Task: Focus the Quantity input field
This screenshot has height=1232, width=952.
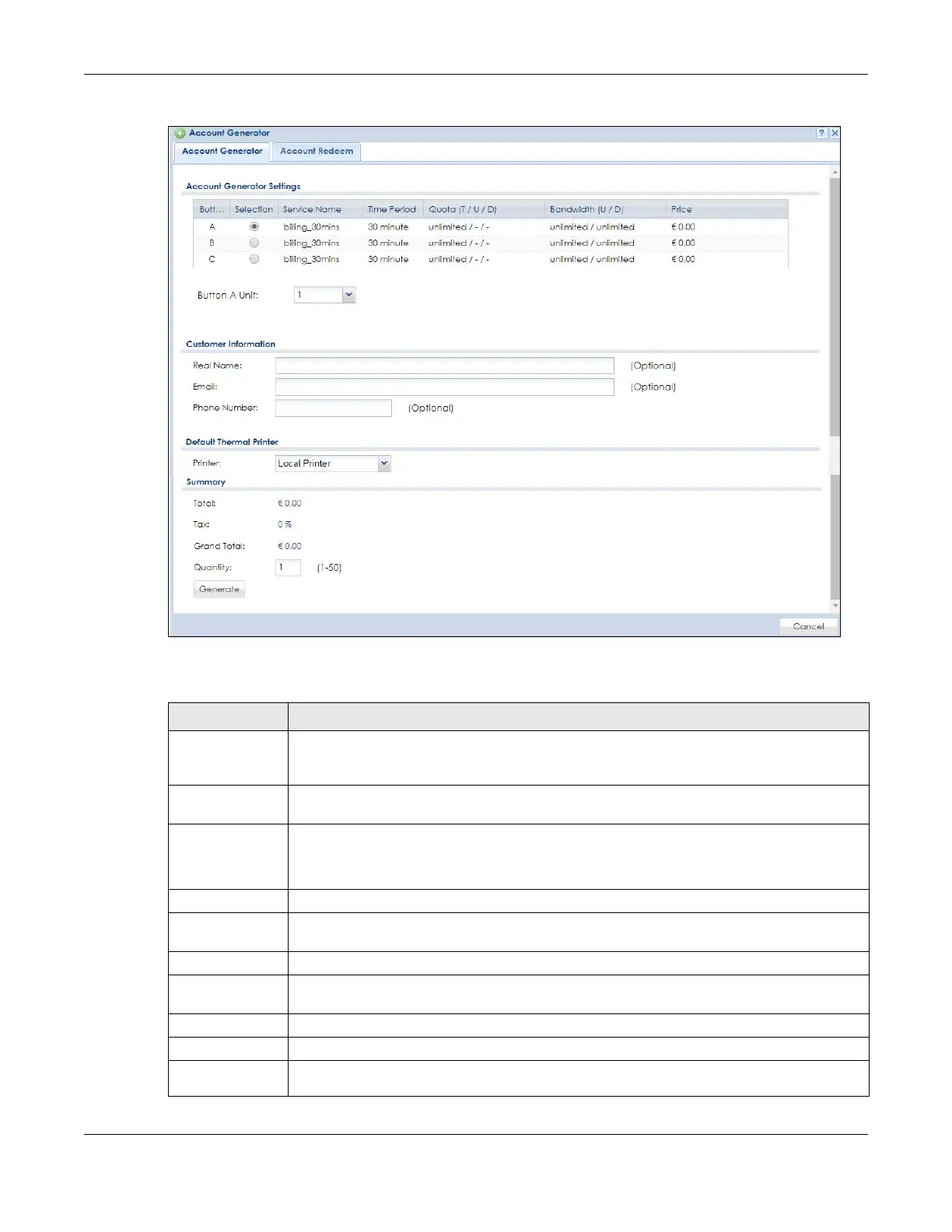Action: [288, 568]
